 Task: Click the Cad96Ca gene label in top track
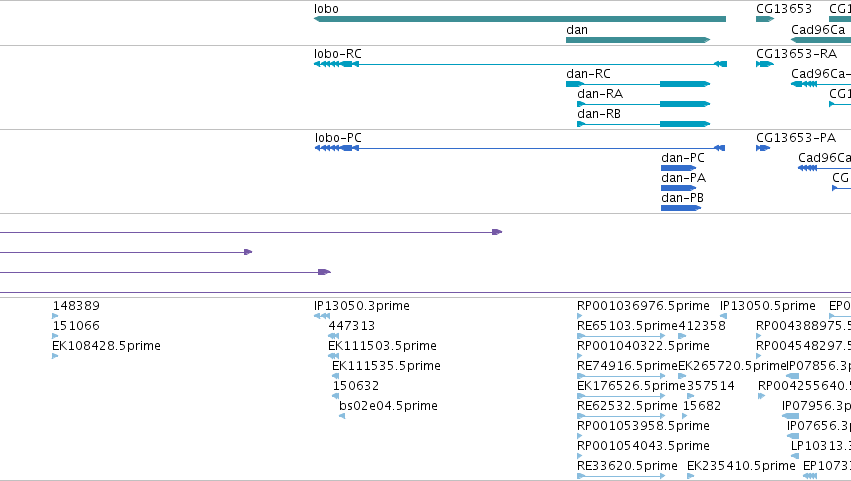click(x=818, y=30)
